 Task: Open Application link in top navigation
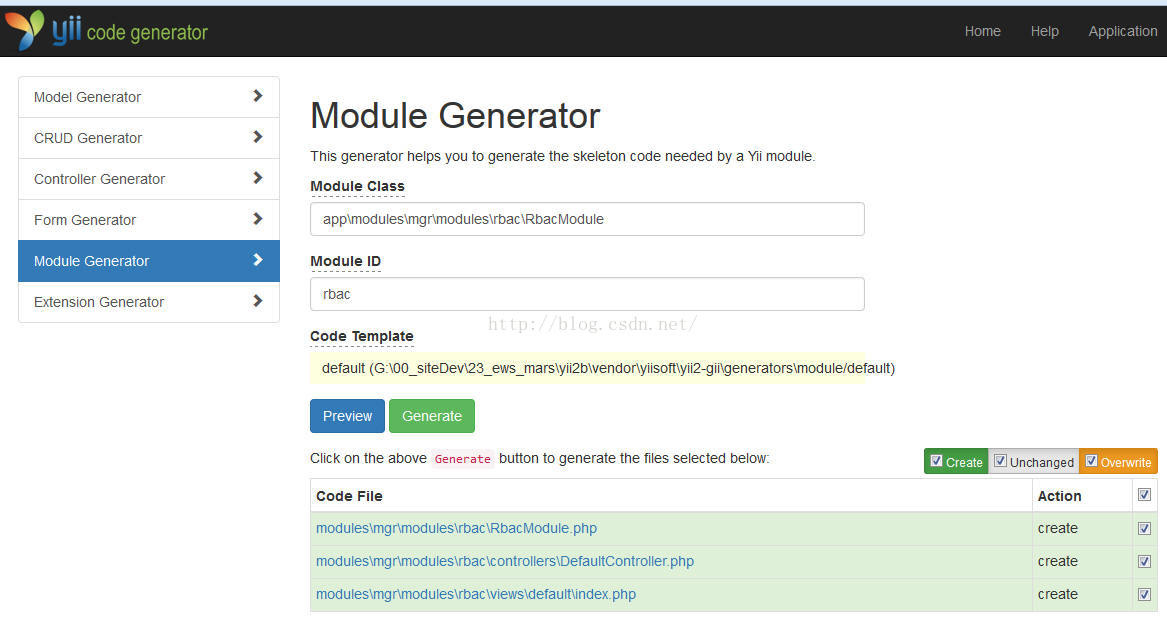pos(1122,31)
